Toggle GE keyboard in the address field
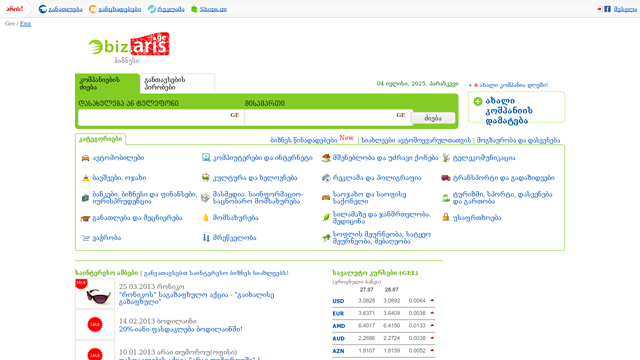 pyautogui.click(x=401, y=115)
